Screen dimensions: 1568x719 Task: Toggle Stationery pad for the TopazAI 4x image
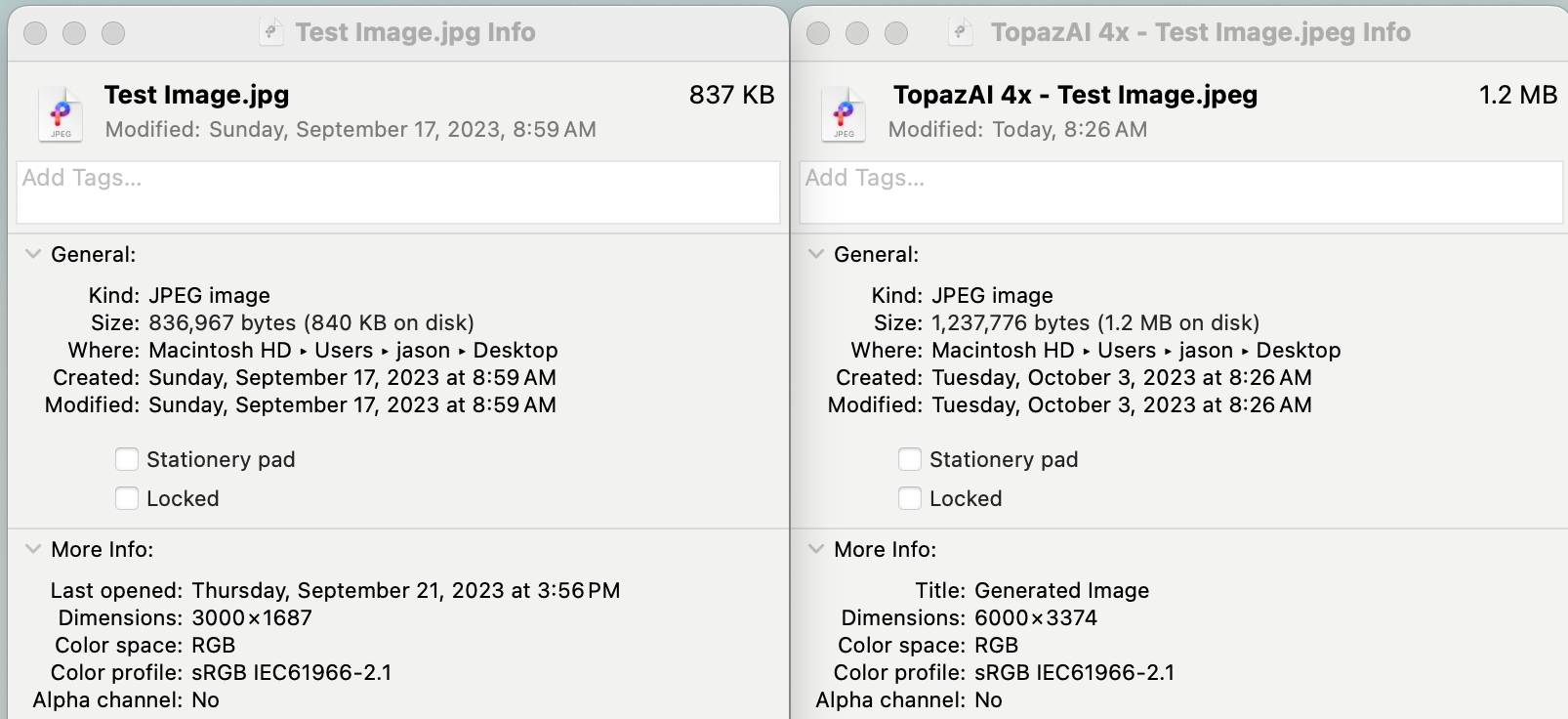[x=910, y=459]
